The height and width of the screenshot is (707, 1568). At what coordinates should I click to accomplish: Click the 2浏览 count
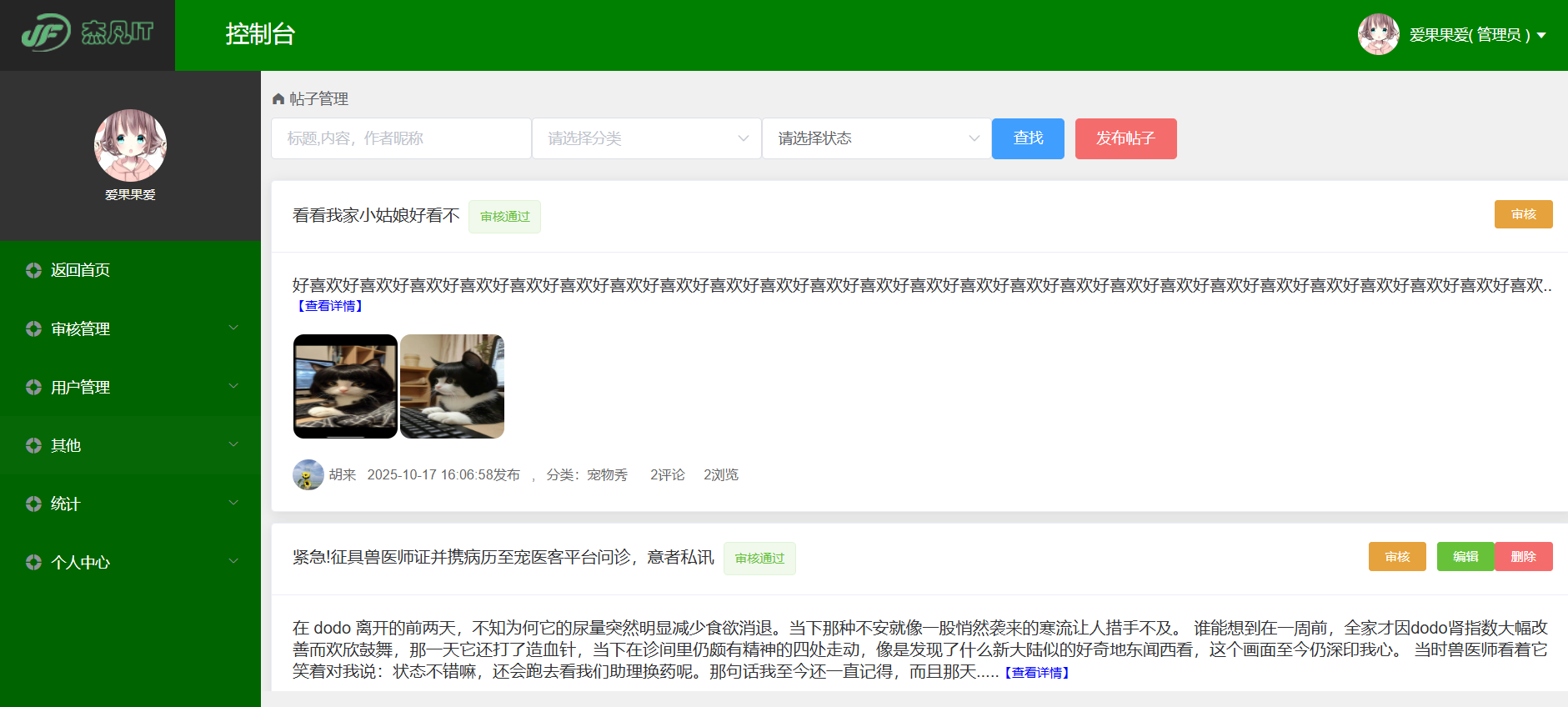tap(721, 475)
